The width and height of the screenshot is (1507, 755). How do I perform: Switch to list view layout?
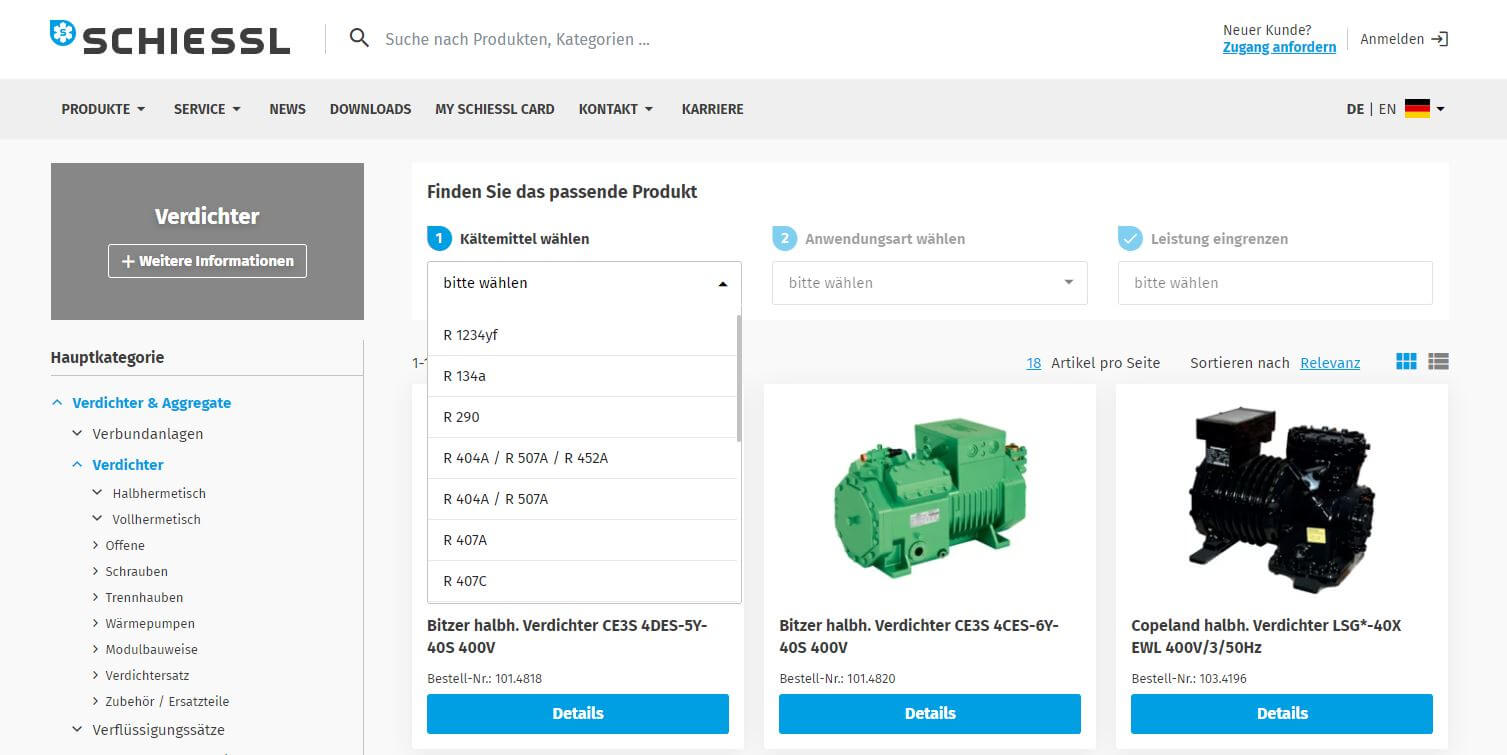[1438, 362]
